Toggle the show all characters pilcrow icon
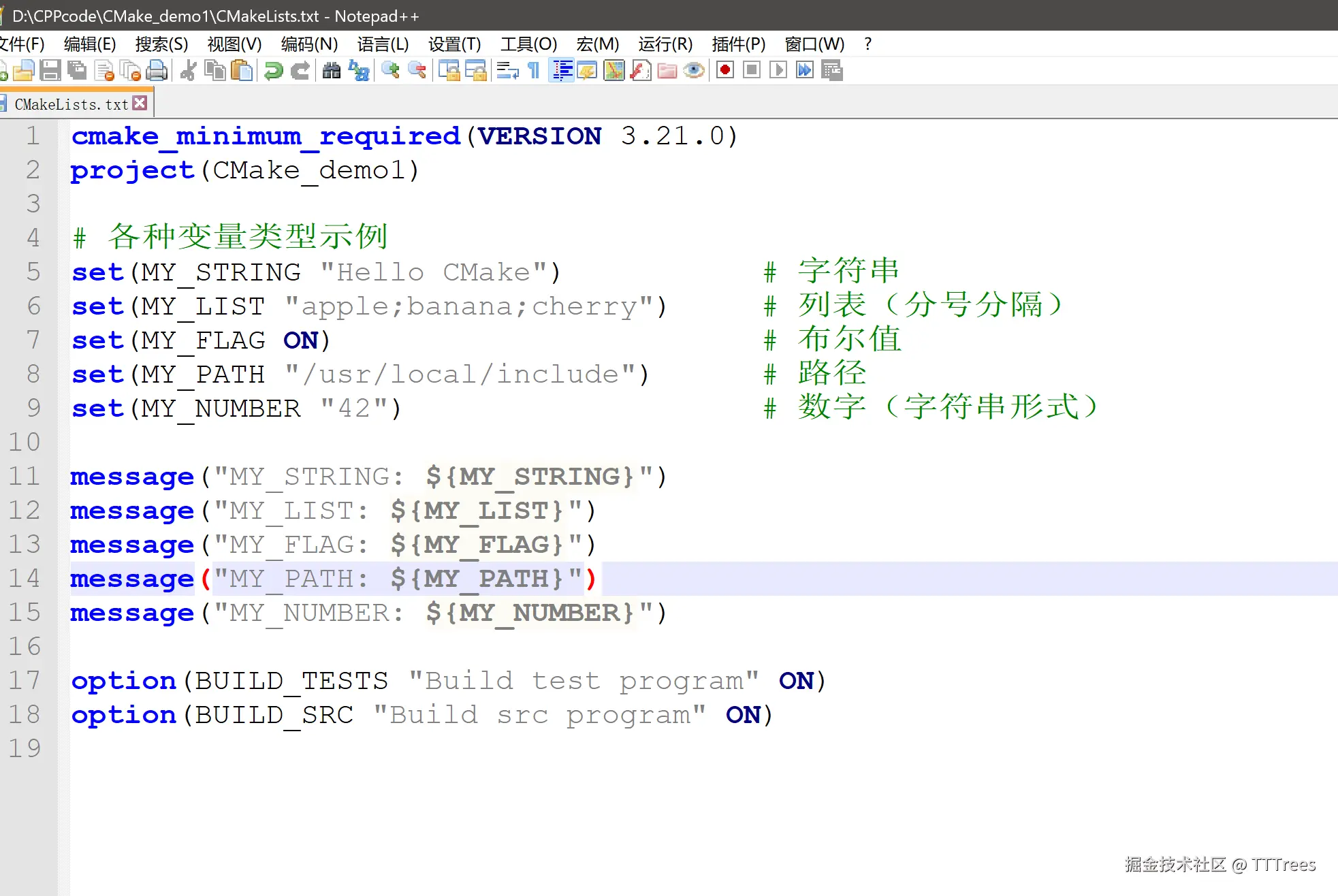 pyautogui.click(x=534, y=70)
